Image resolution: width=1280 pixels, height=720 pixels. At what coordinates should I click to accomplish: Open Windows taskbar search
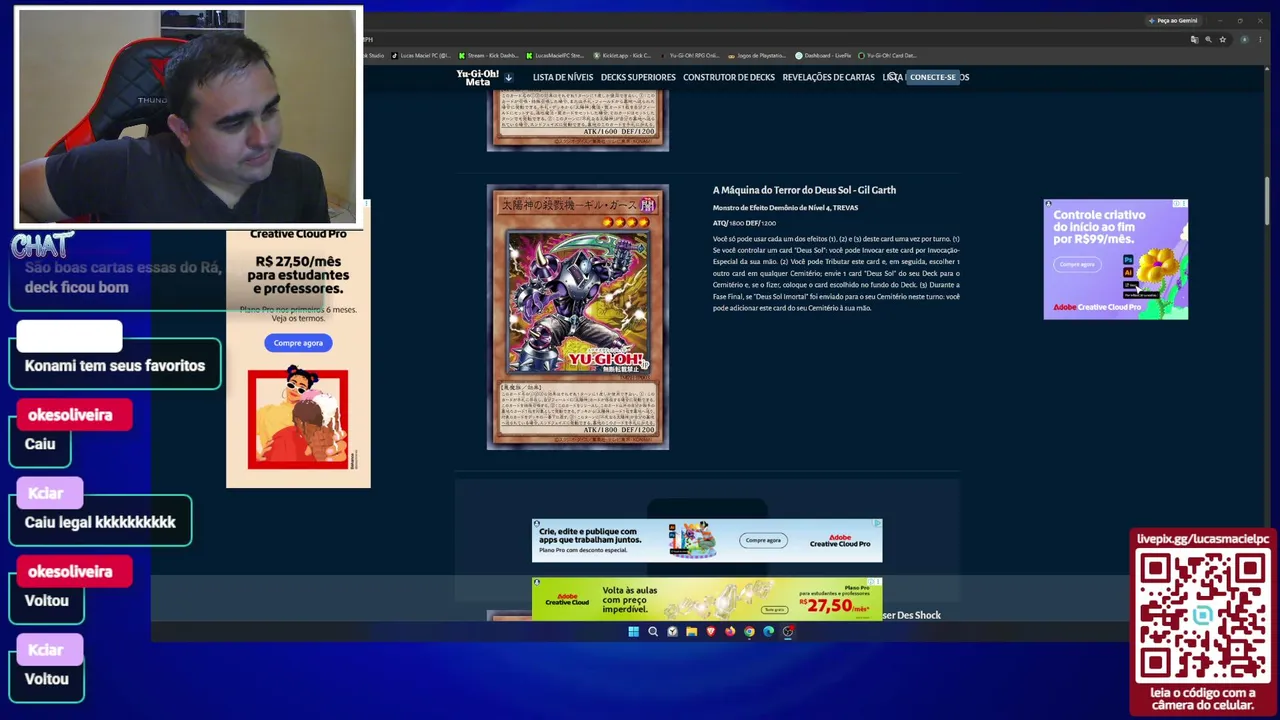point(653,631)
